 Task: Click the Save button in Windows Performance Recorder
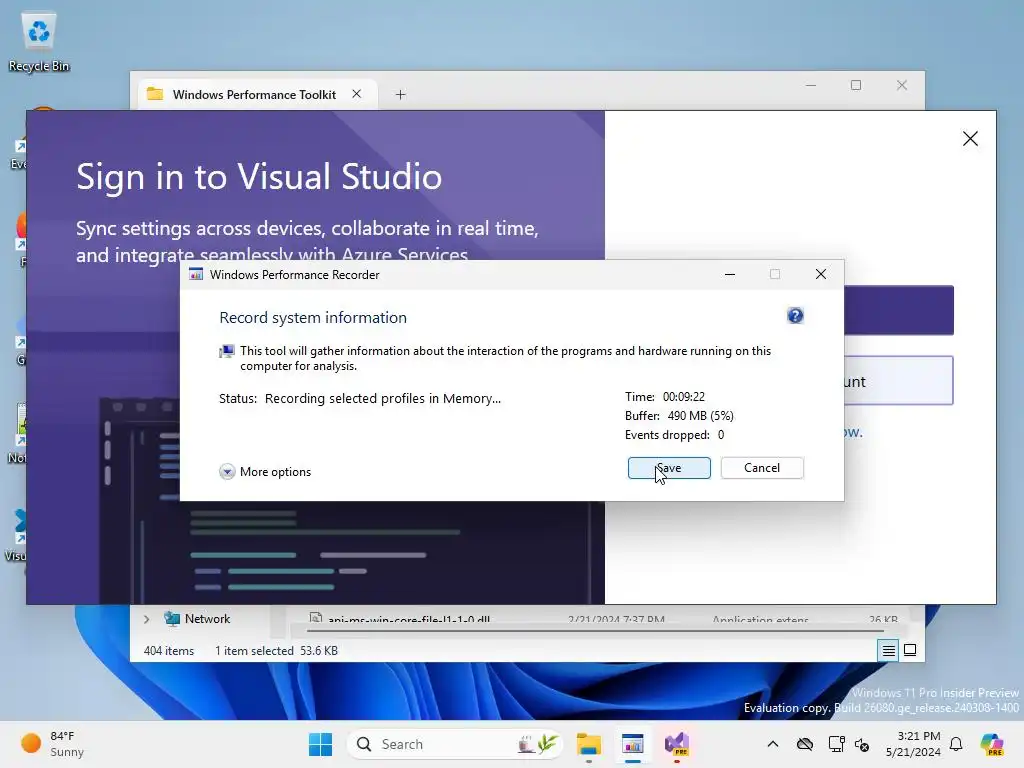(x=669, y=468)
